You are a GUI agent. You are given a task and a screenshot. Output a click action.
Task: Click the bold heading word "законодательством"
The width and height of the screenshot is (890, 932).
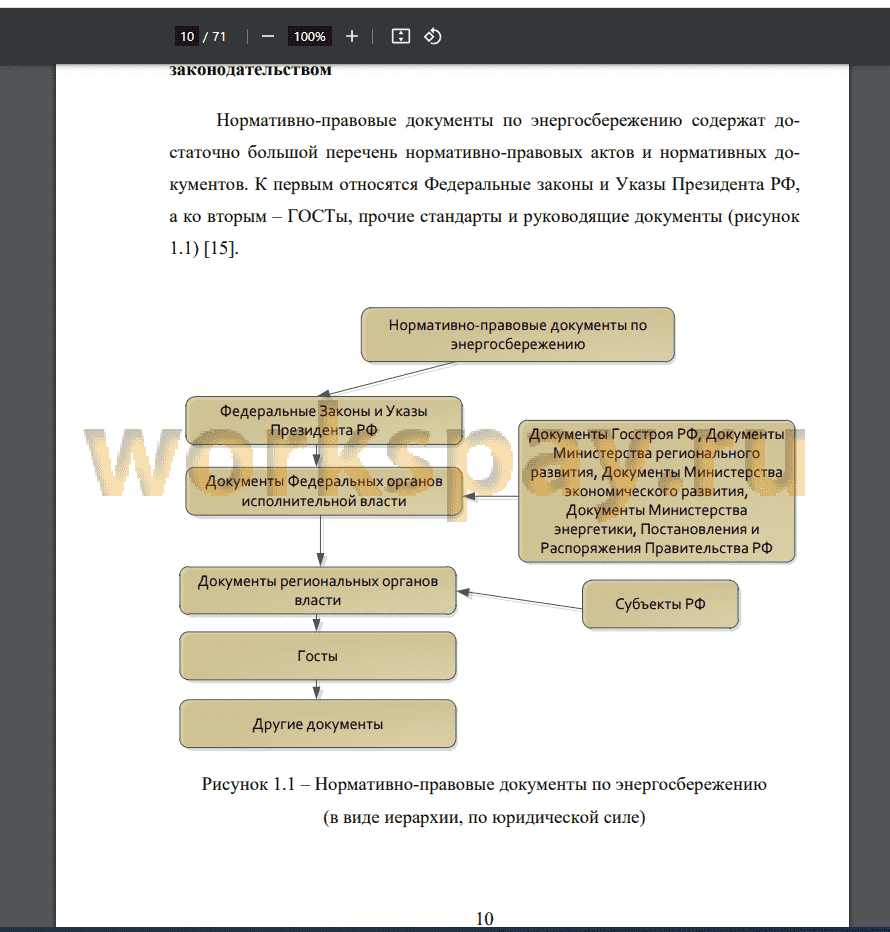[250, 70]
